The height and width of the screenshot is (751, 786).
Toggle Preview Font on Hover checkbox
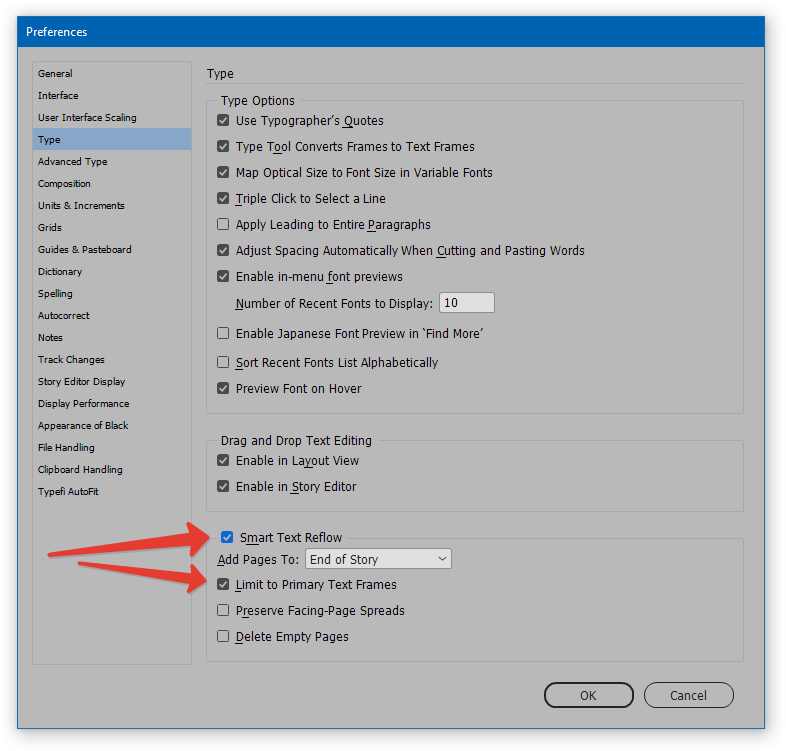click(x=223, y=389)
